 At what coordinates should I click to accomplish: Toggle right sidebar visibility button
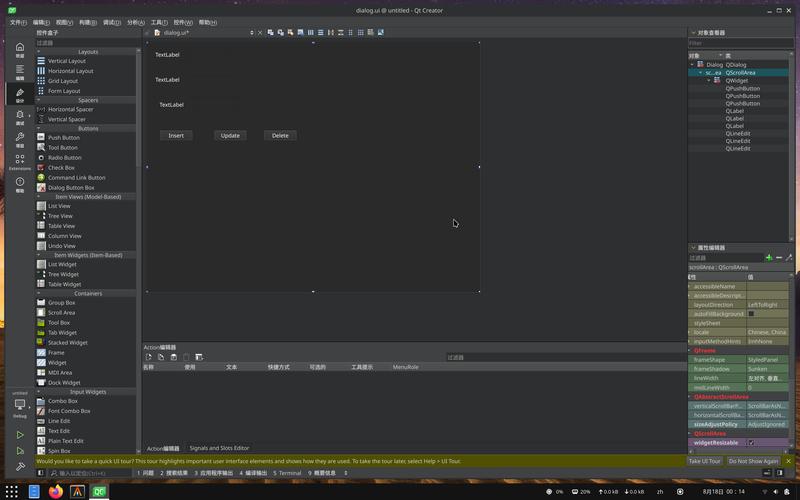[780, 473]
